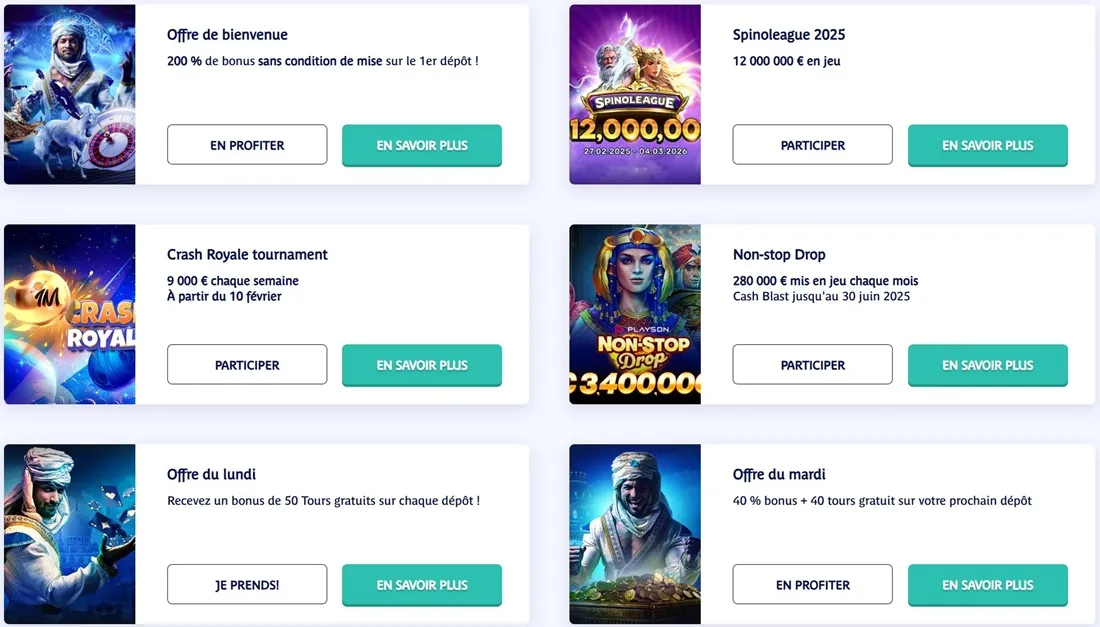Click EN PROFITER for Offre du mardi
This screenshot has width=1100, height=627.
pyautogui.click(x=812, y=585)
